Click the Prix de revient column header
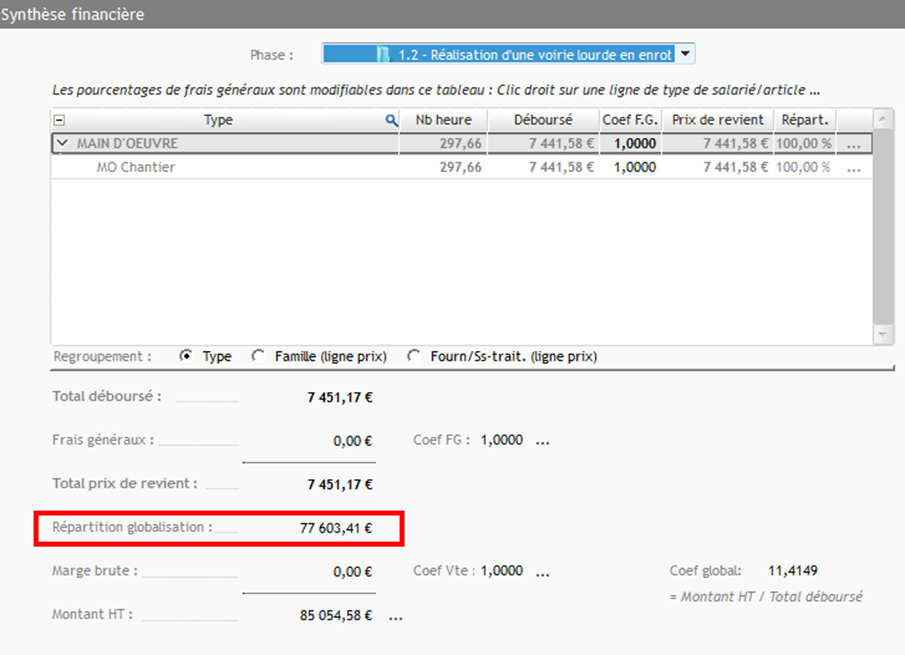Viewport: 905px width, 655px height. (x=718, y=120)
